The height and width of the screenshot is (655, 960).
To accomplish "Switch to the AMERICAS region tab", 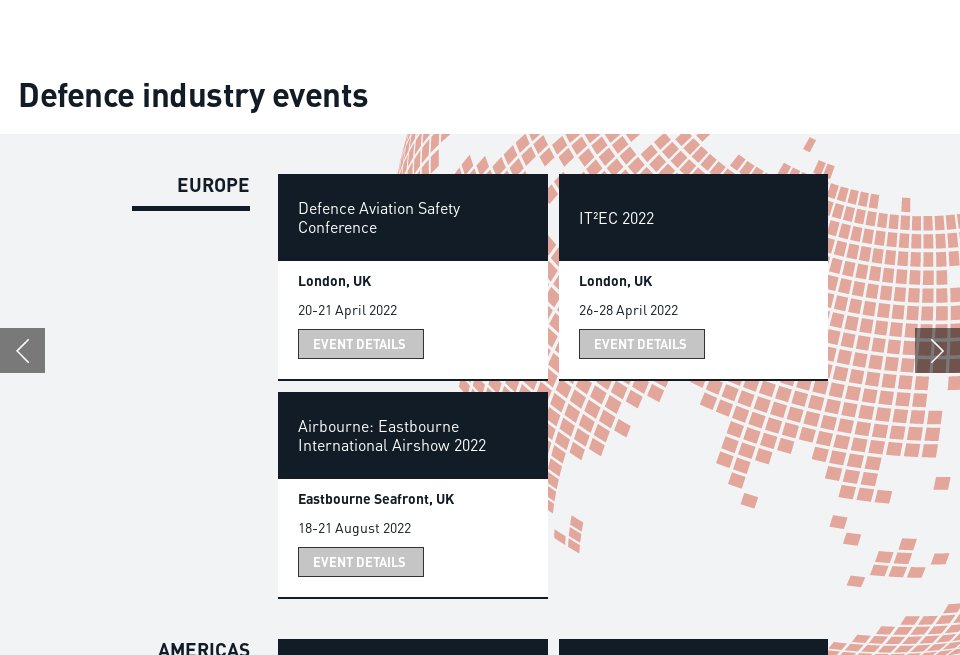I will 204,648.
